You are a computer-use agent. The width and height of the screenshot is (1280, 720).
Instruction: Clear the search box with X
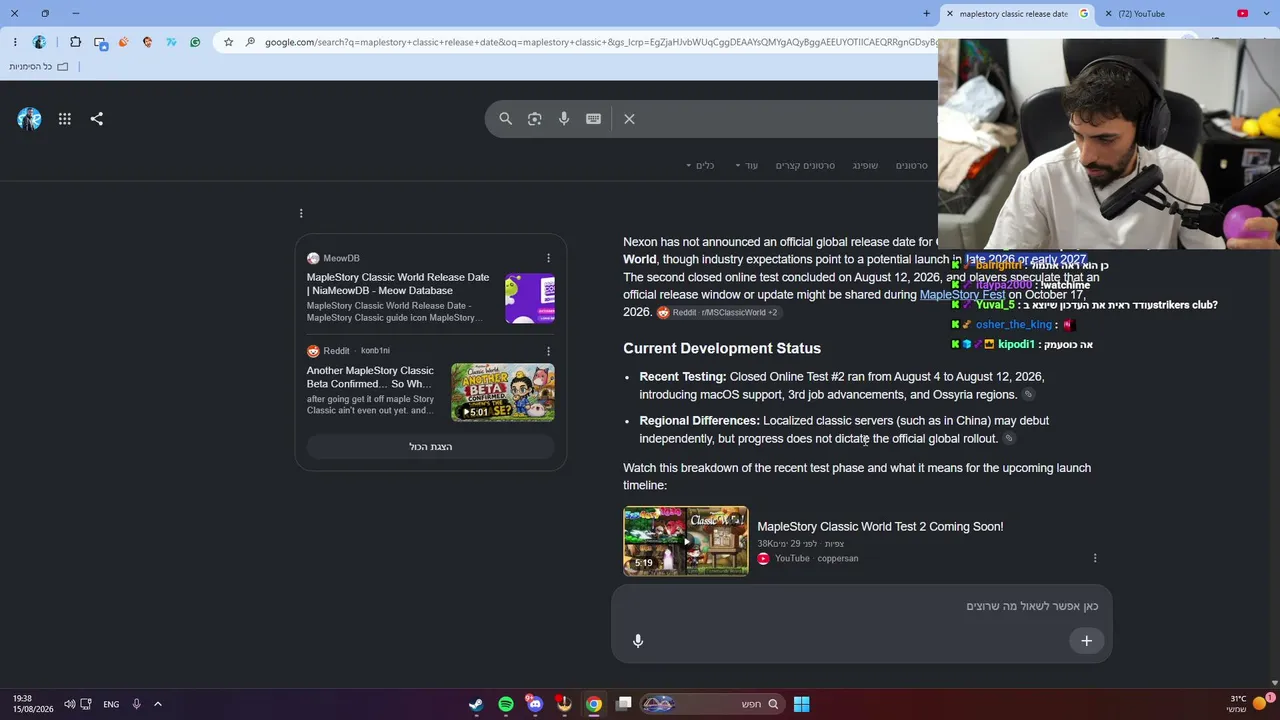click(x=629, y=119)
